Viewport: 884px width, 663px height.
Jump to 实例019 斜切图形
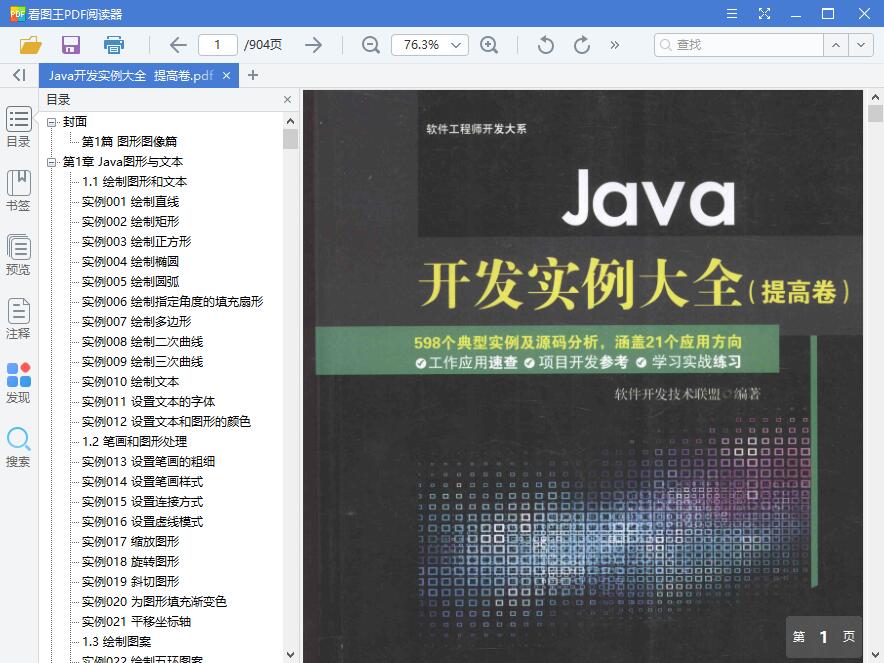(x=130, y=582)
